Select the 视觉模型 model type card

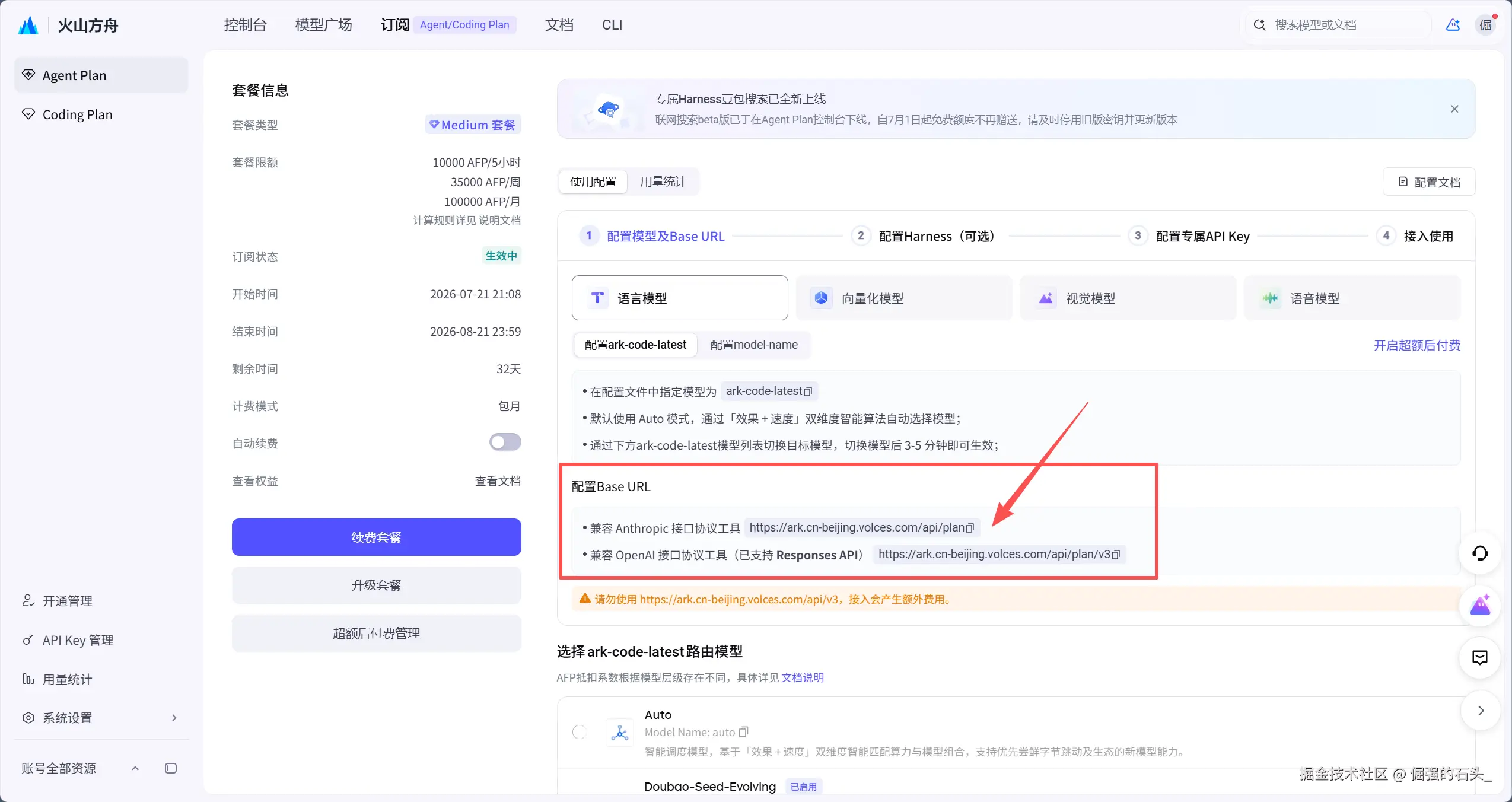tap(1128, 298)
